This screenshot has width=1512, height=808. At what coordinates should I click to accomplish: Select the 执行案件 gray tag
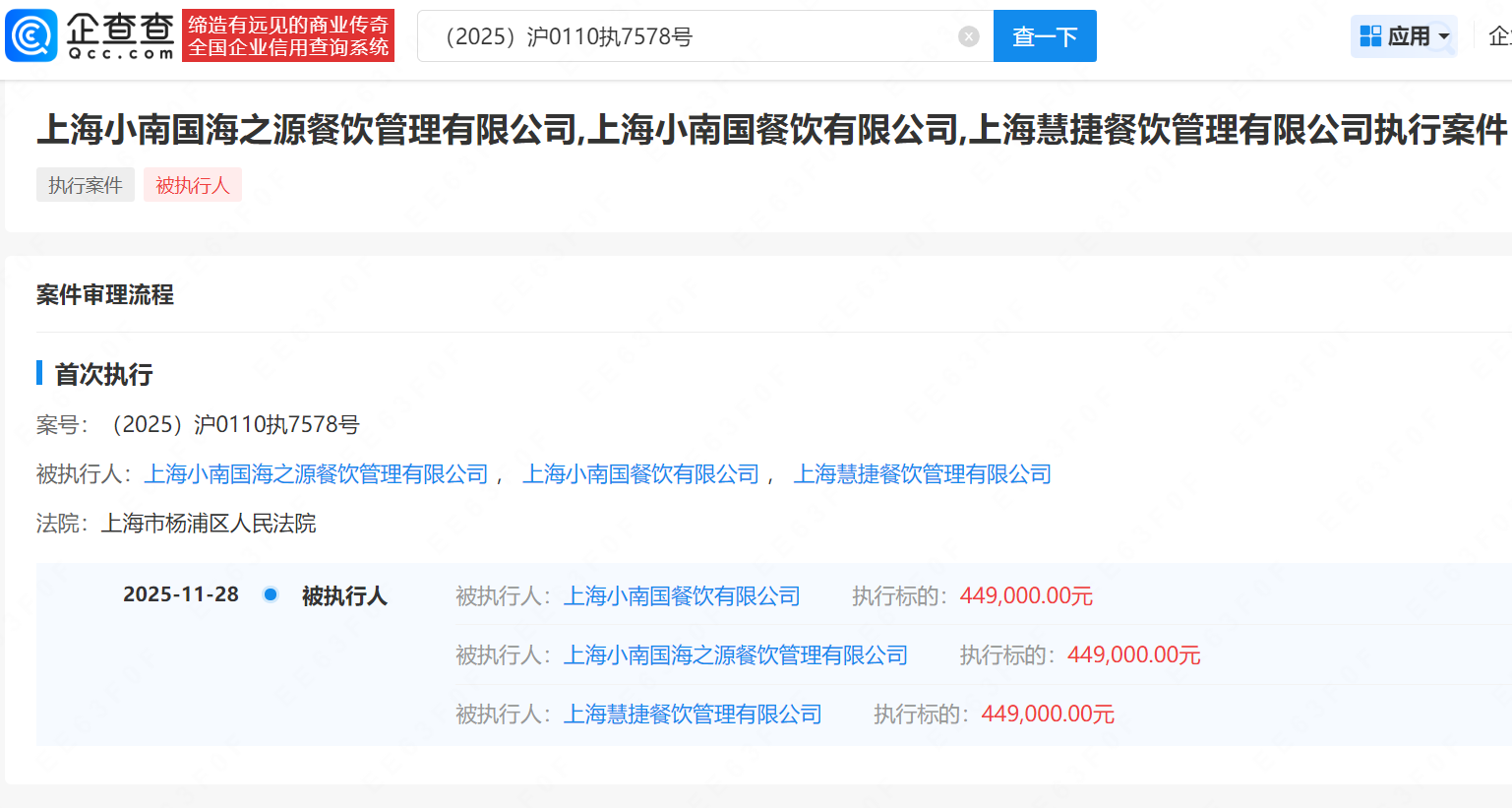[86, 185]
